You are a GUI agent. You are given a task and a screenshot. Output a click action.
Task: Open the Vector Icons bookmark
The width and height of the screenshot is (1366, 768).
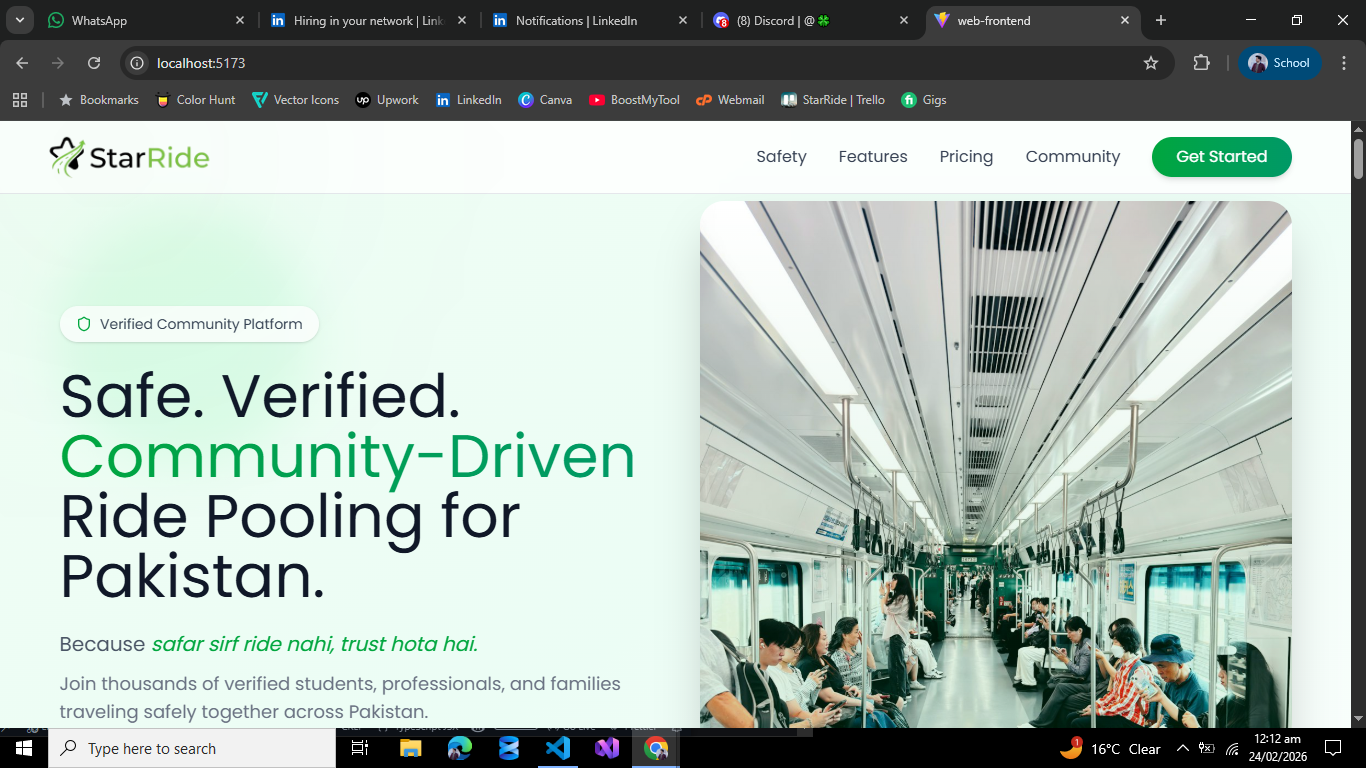pos(295,100)
